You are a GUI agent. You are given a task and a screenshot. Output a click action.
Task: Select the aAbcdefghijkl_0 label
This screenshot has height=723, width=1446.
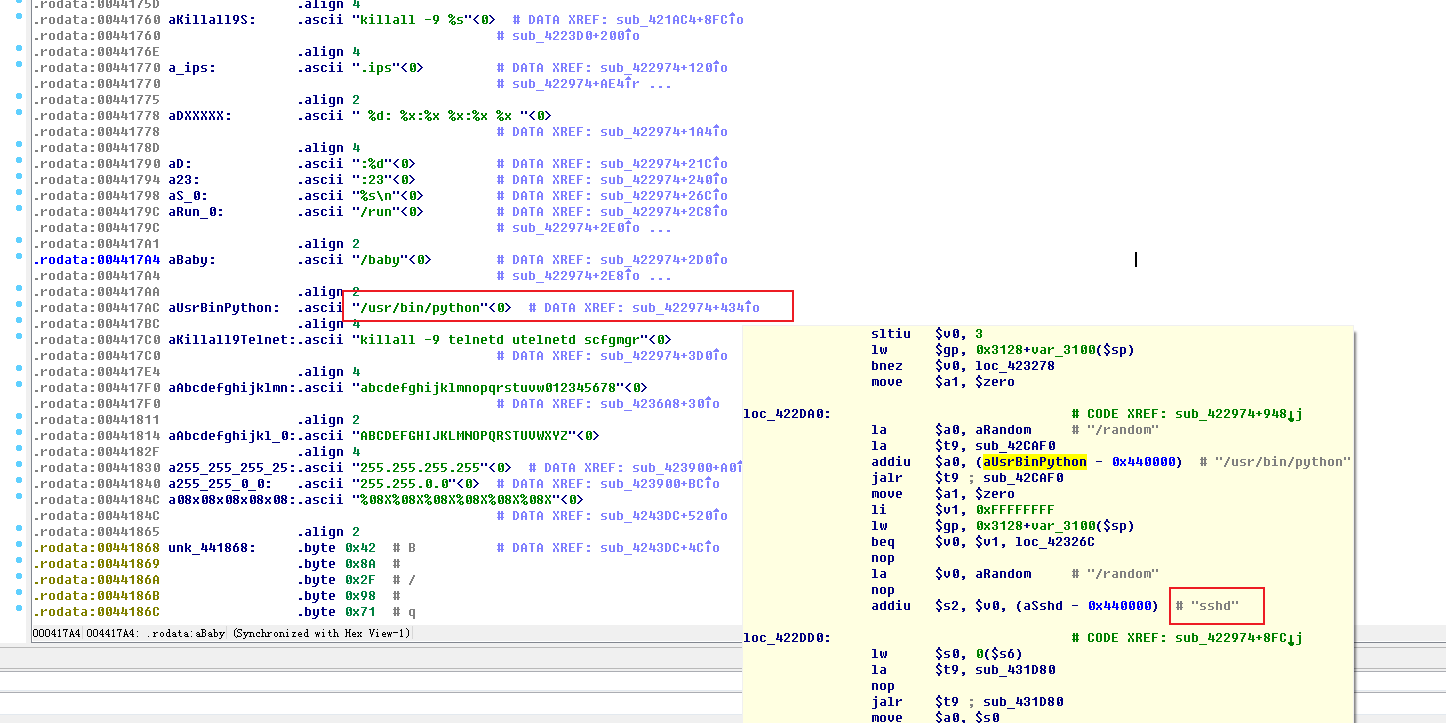[x=232, y=436]
